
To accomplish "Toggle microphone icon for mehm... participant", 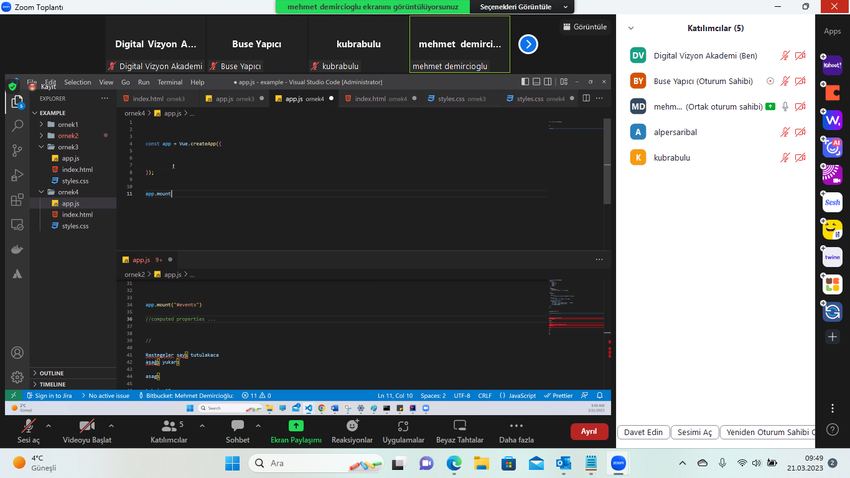I will tap(785, 107).
